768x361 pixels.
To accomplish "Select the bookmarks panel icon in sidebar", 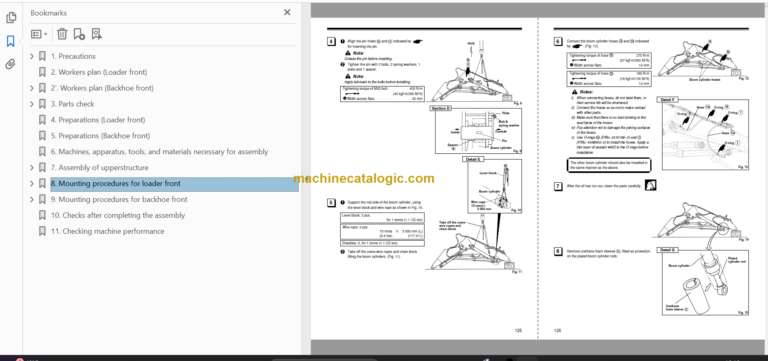I will 11,41.
